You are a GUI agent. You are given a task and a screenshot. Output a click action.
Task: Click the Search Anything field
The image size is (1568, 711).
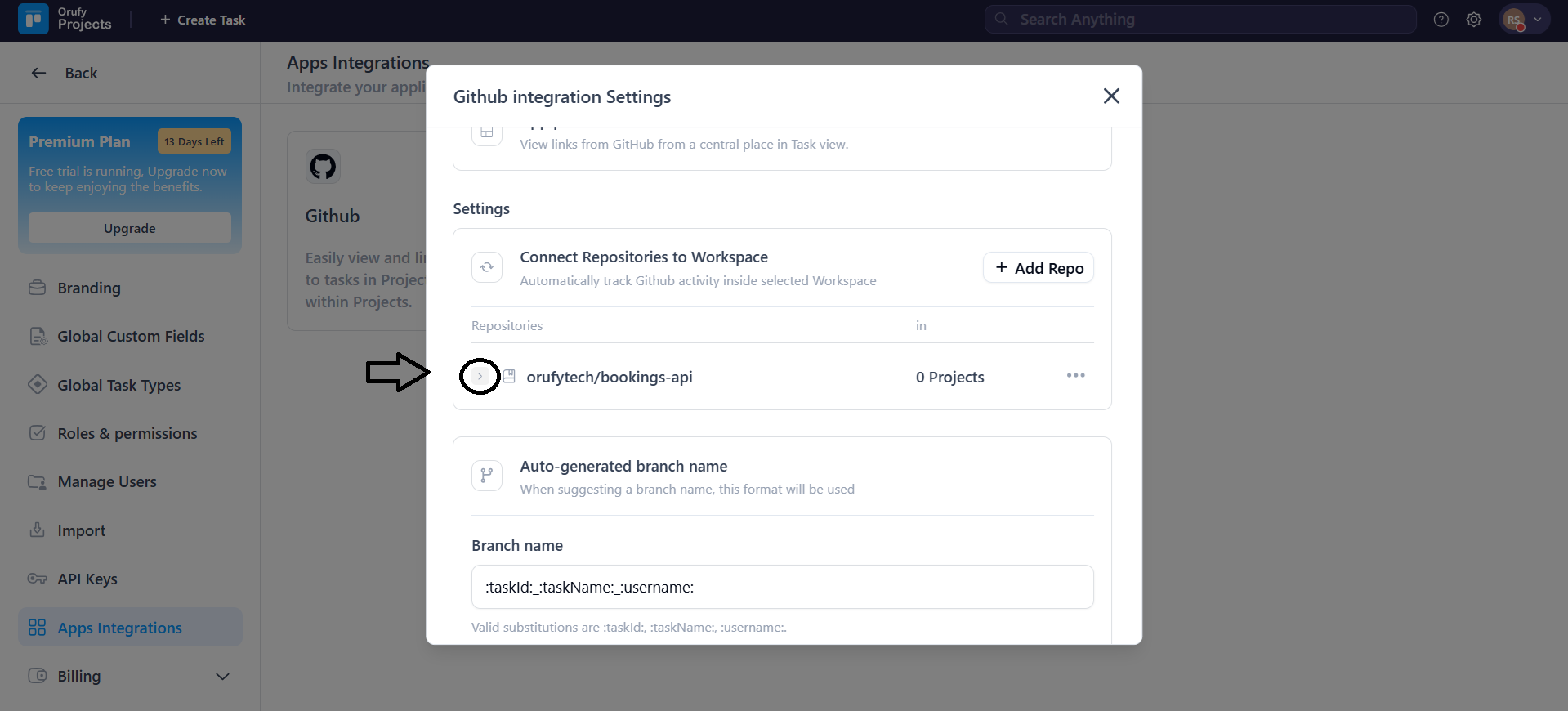tap(1199, 20)
